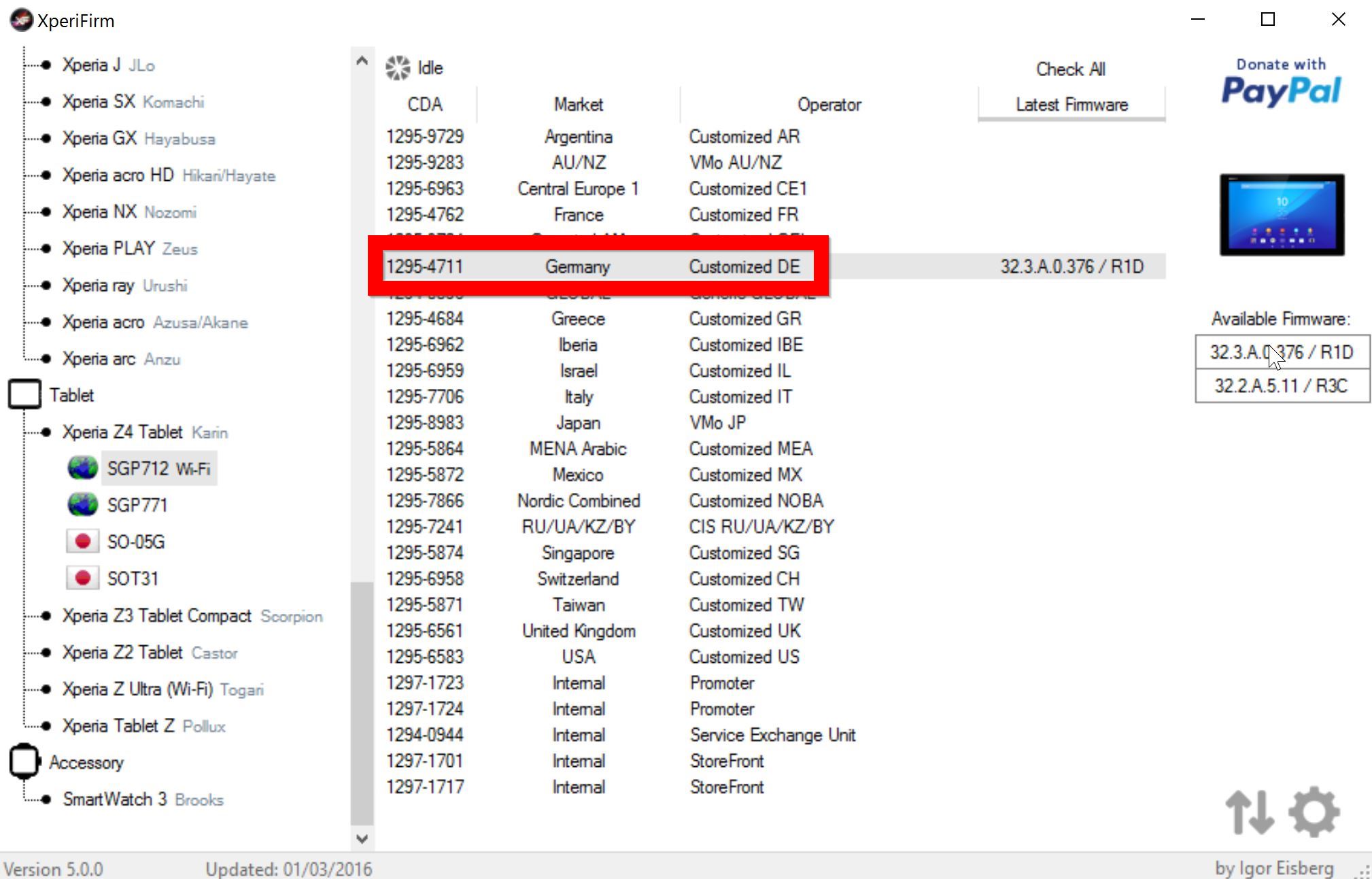
Task: Click the globe icon beside SGP712 Wi-Fi
Action: [x=82, y=468]
